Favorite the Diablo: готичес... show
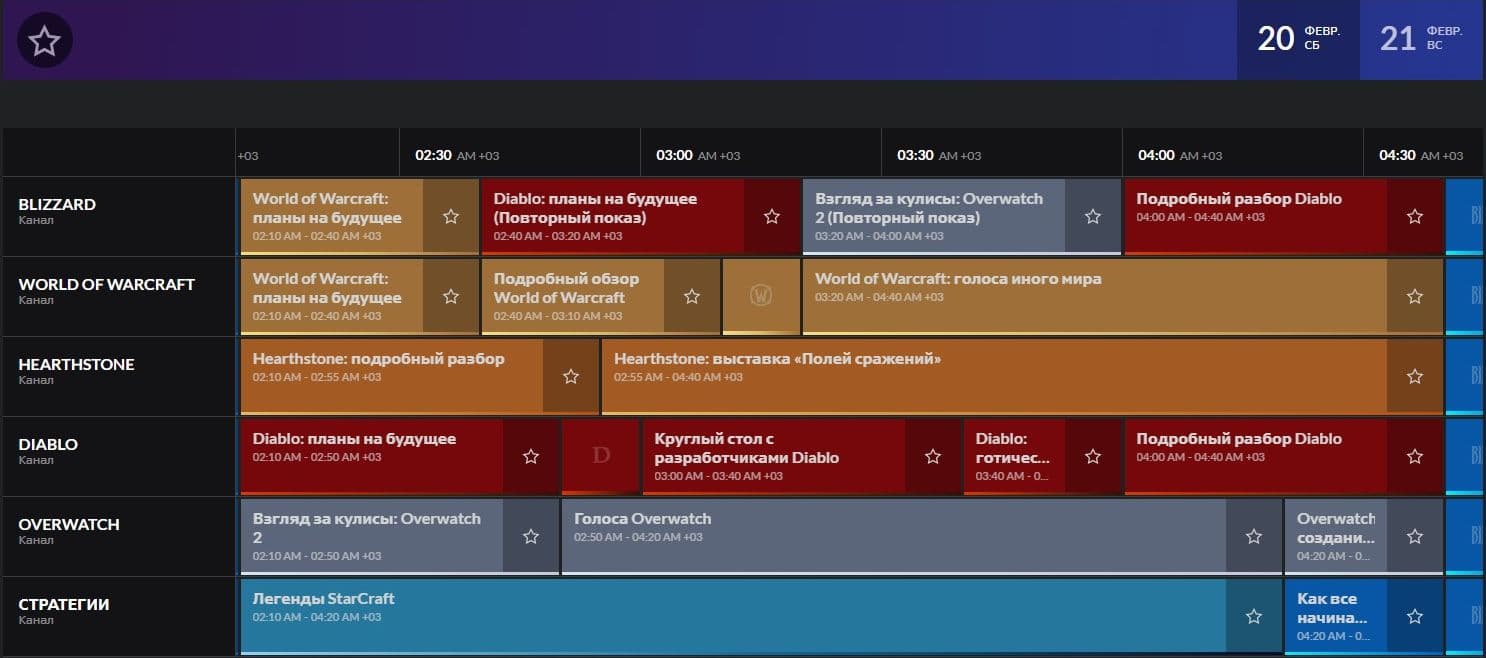The image size is (1486, 658). point(1093,456)
